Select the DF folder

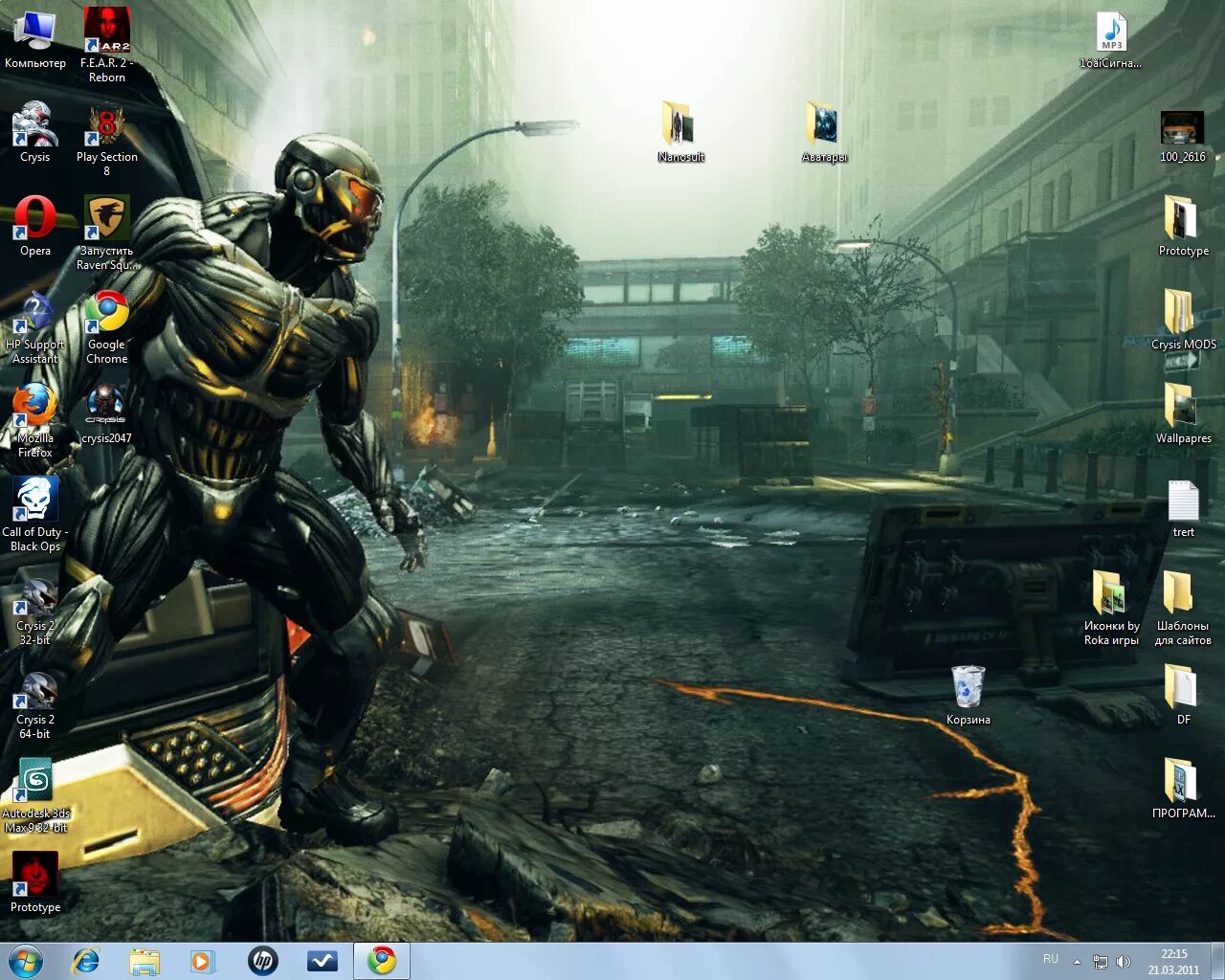pyautogui.click(x=1183, y=695)
